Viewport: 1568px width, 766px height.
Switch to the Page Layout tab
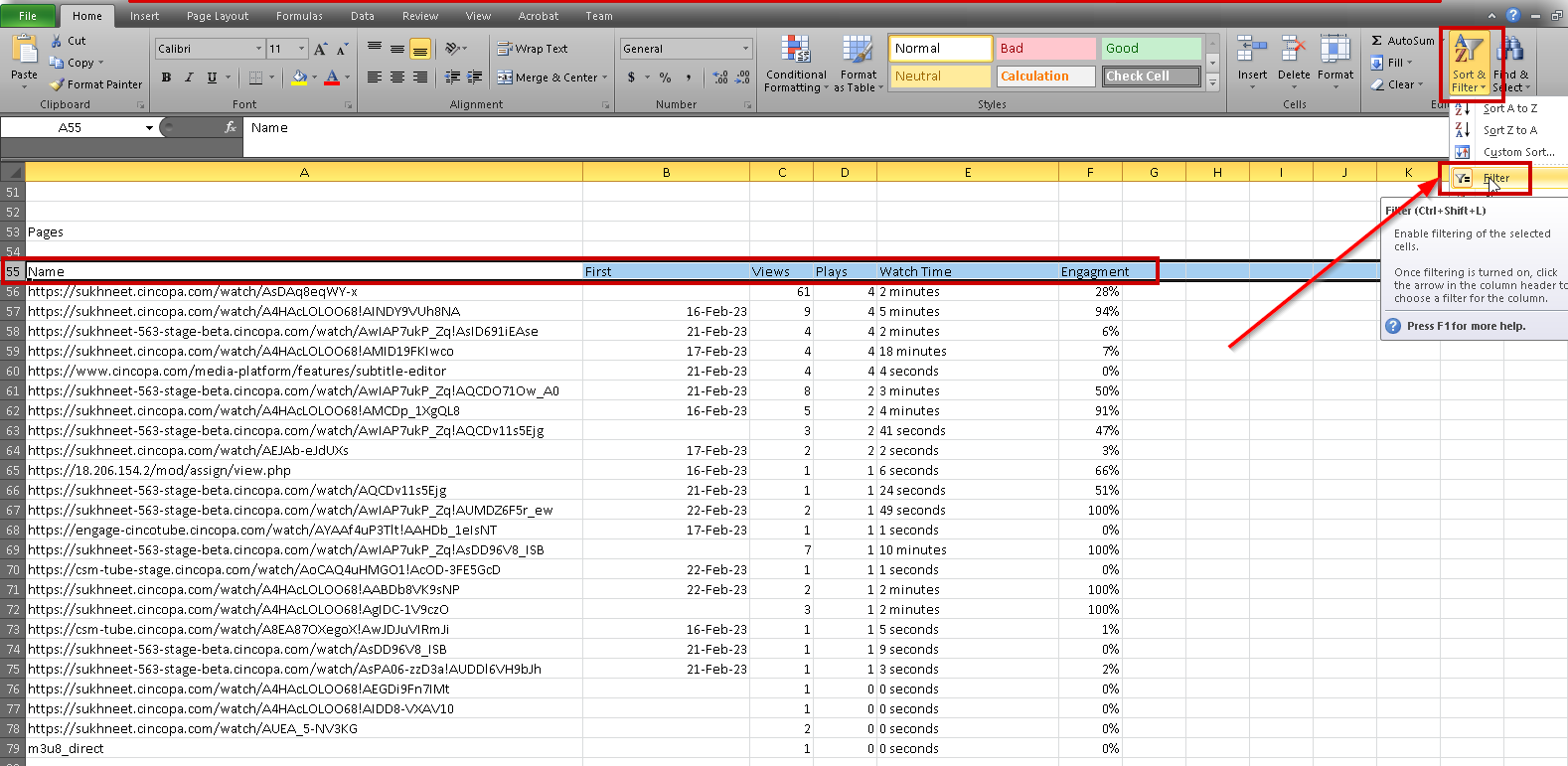tap(218, 16)
